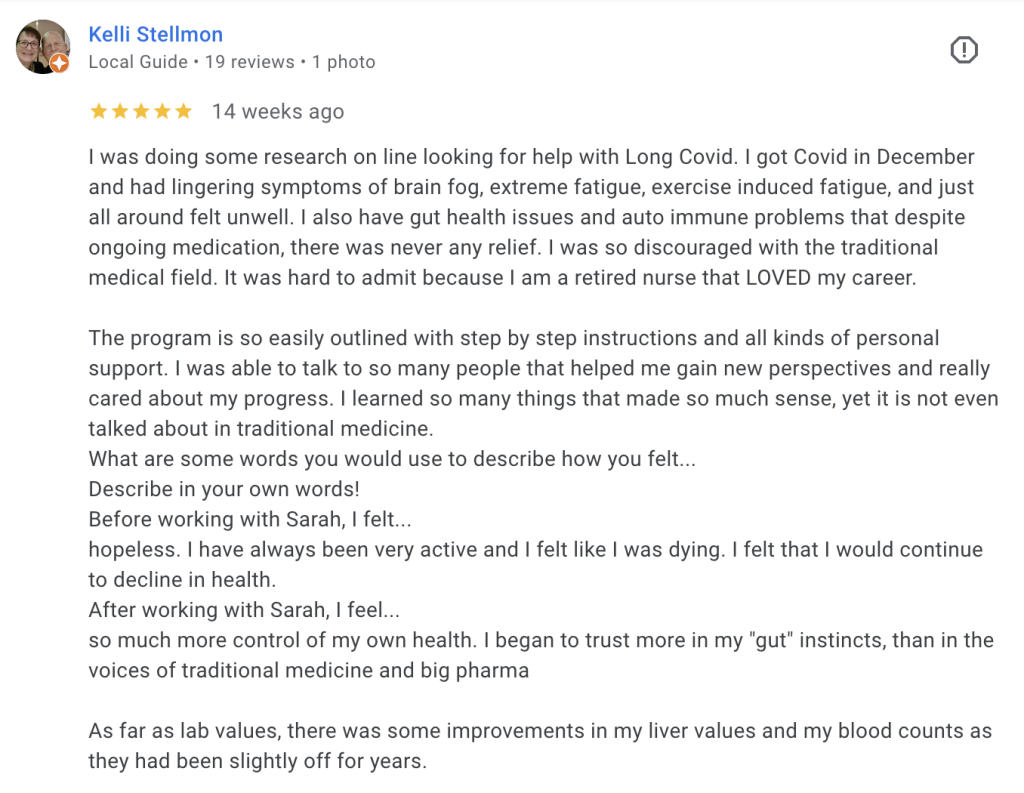The width and height of the screenshot is (1024, 793).
Task: Click the paragraph starting "The program is so easily"
Action: pyautogui.click(x=543, y=383)
